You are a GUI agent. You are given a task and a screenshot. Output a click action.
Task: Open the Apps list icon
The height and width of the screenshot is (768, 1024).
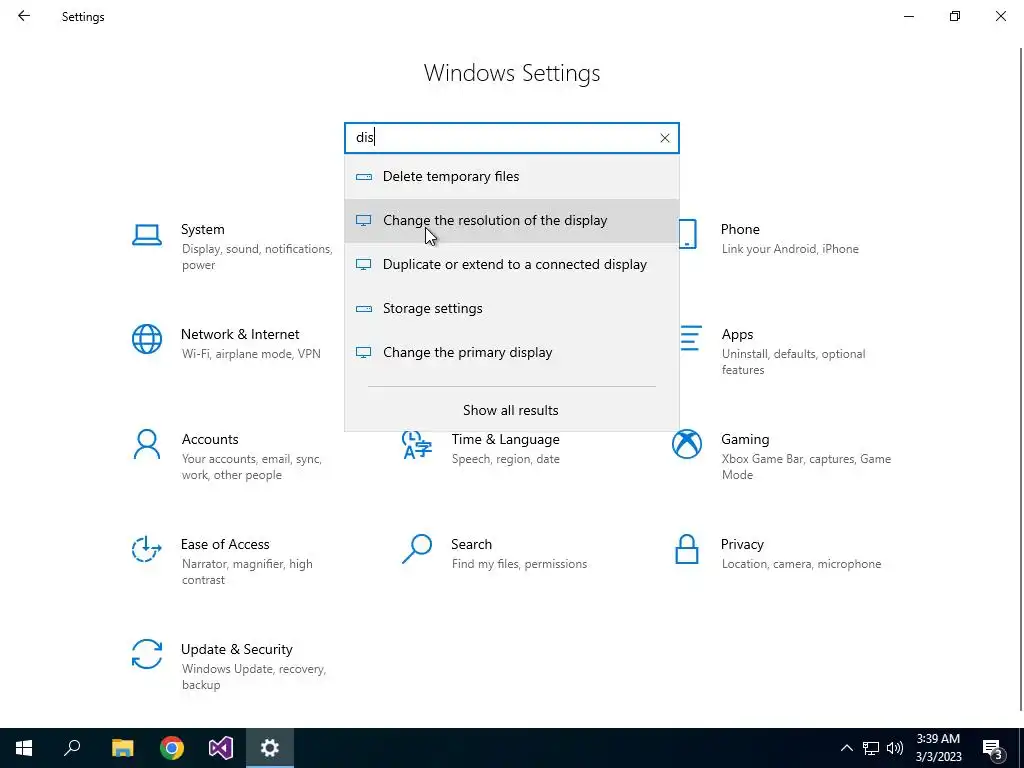[690, 338]
